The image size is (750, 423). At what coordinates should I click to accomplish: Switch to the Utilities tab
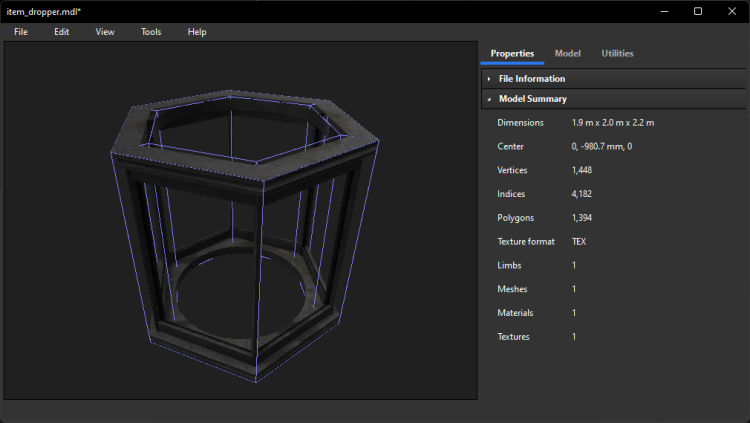coord(617,53)
